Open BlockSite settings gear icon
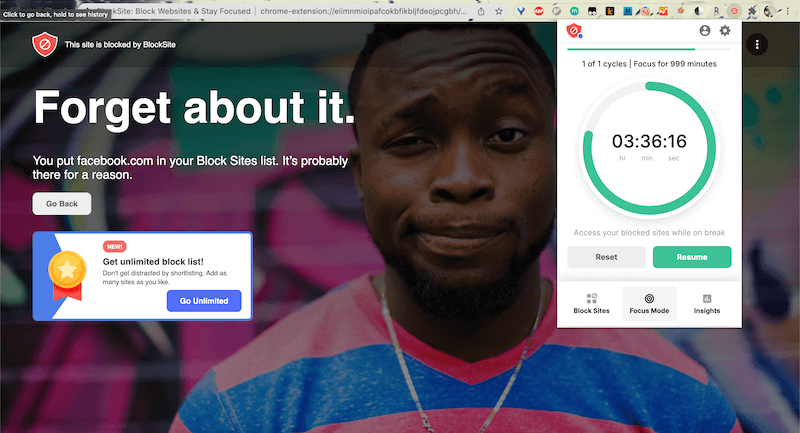This screenshot has height=433, width=800. (724, 31)
